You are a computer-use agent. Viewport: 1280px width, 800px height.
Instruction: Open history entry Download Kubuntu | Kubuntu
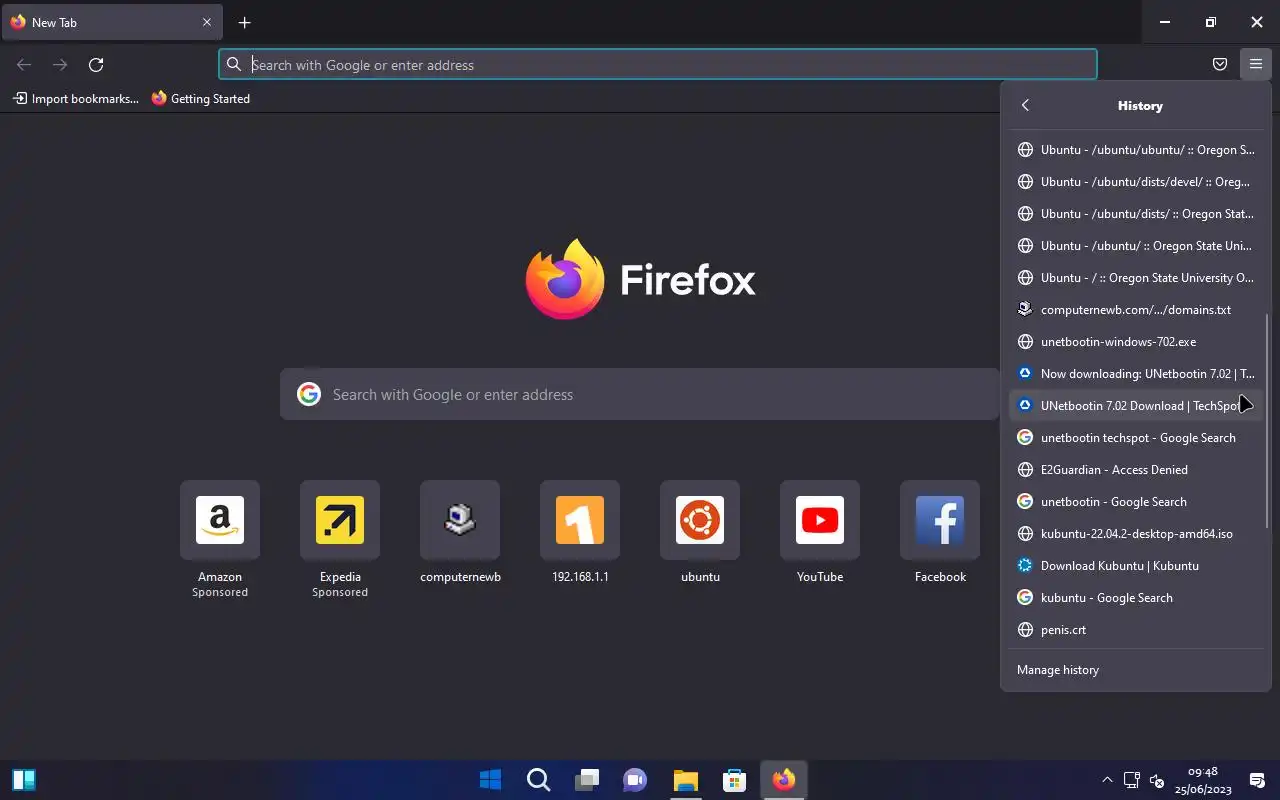(1136, 566)
